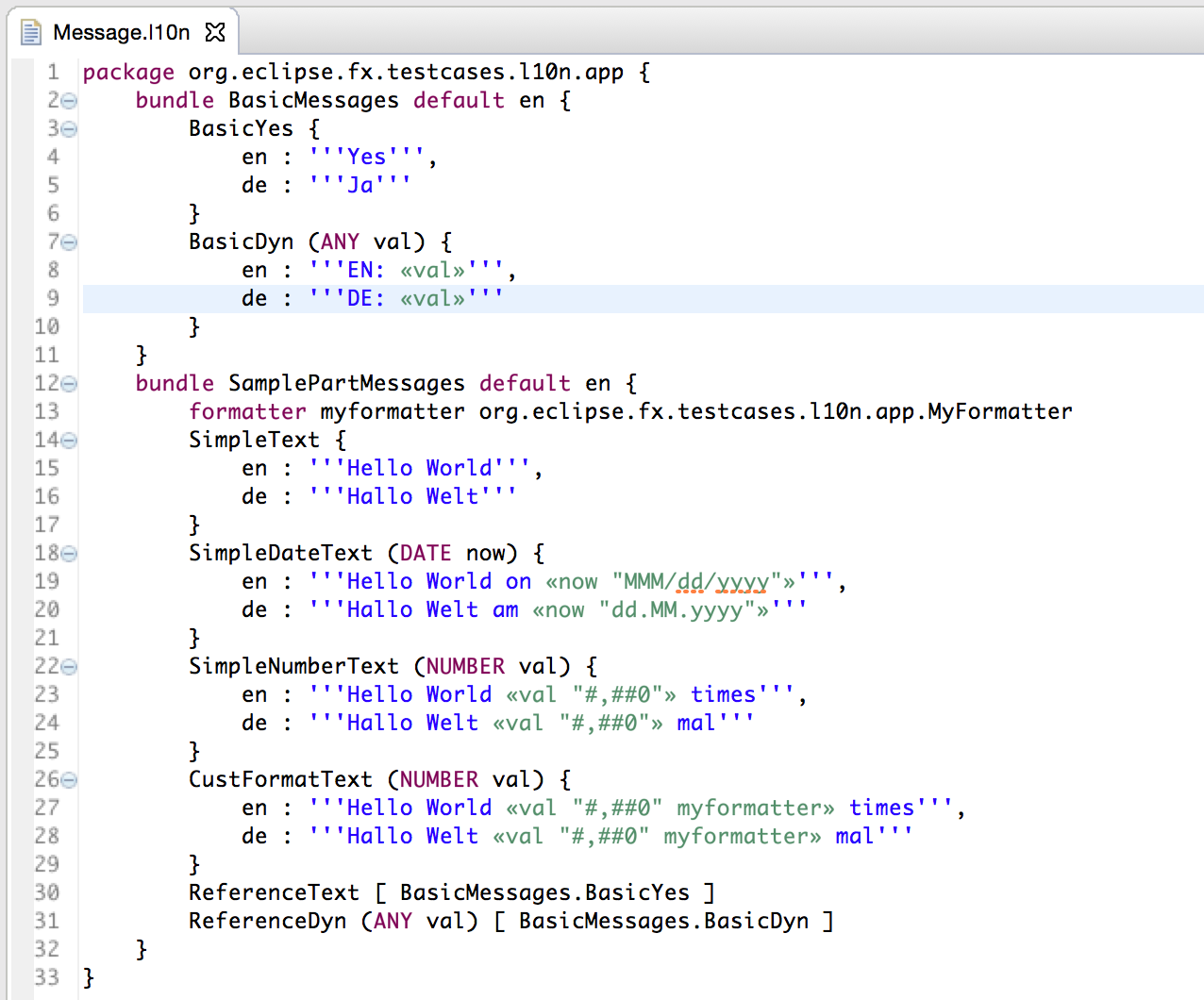This screenshot has width=1204, height=1000.
Task: Click the '''Hallo Welt''' string on line 16
Action: (x=412, y=496)
